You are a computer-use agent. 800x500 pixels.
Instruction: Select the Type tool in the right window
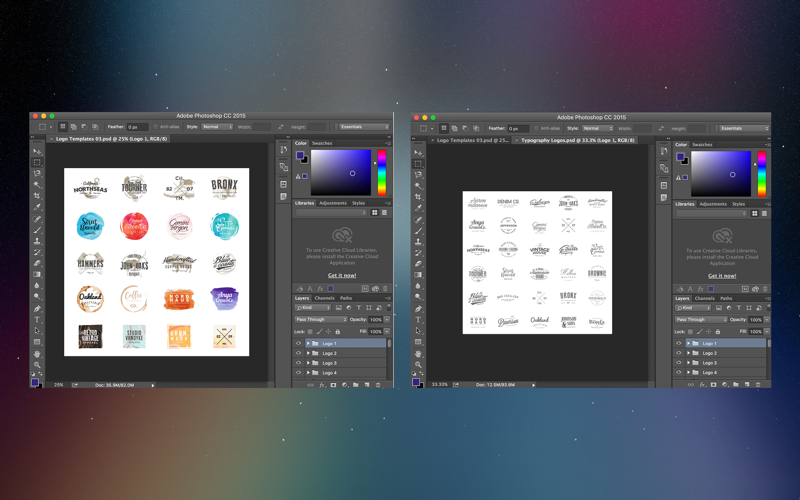[x=418, y=320]
